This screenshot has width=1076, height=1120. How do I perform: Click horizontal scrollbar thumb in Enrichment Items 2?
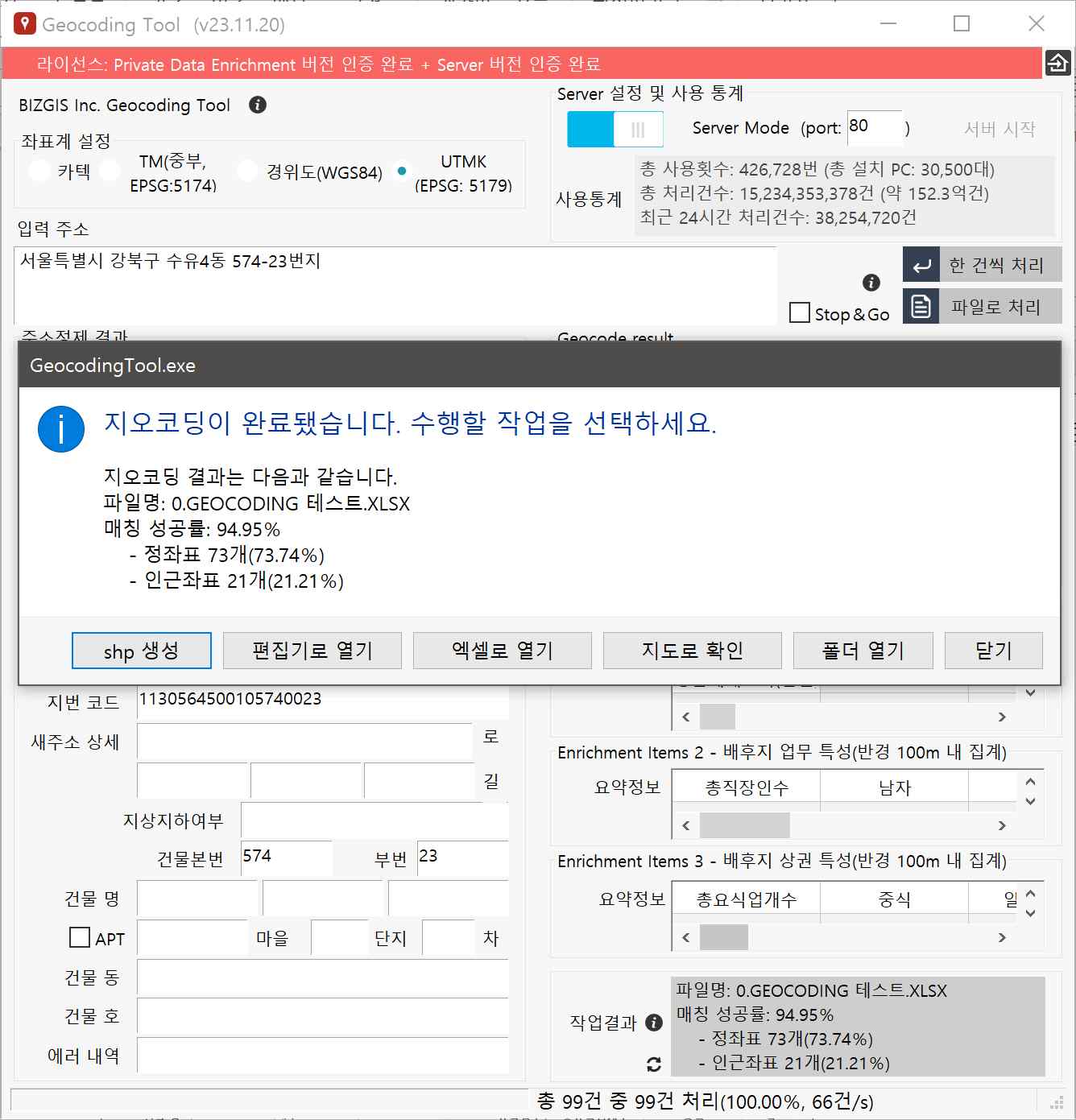pos(745,825)
